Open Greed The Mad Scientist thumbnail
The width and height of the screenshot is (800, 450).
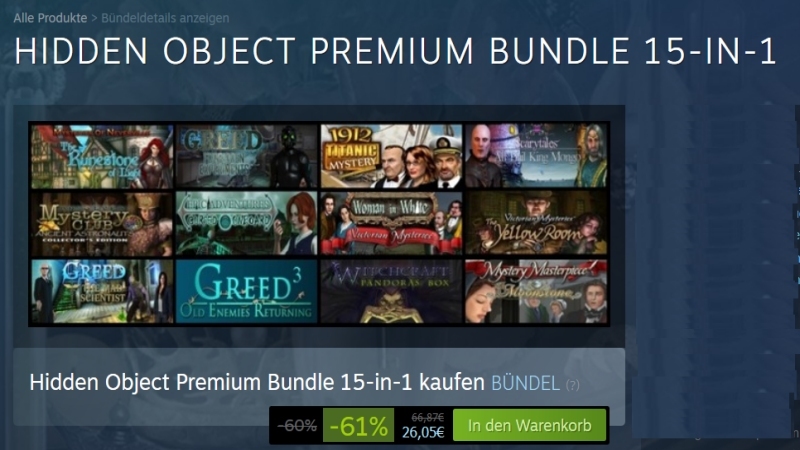coord(102,291)
